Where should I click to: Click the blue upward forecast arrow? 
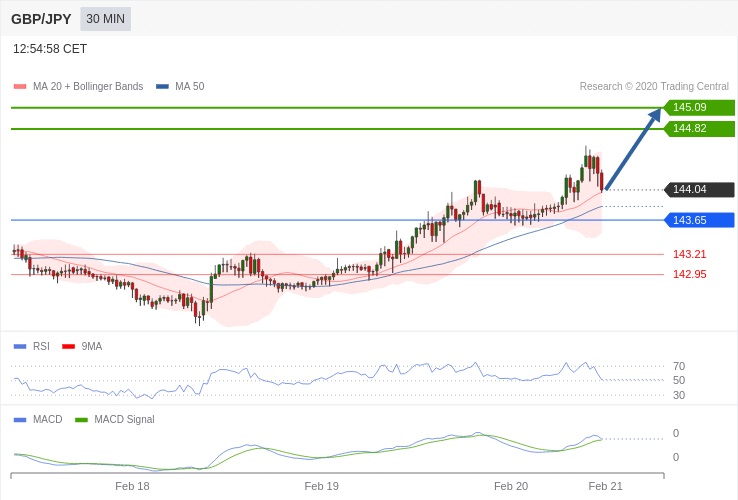click(x=634, y=148)
